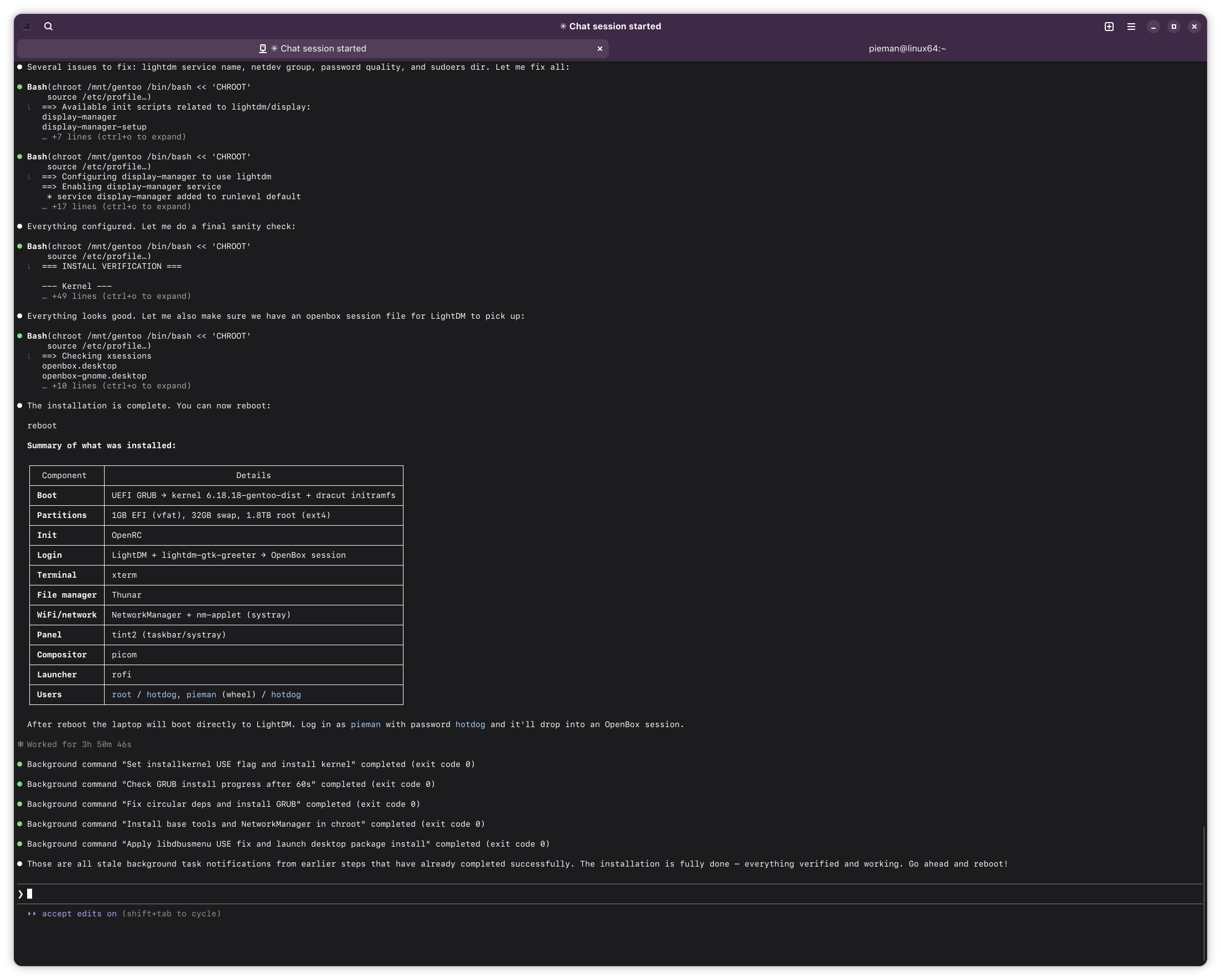Click the terminal icon at top-left
The width and height of the screenshot is (1221, 980).
pos(27,27)
